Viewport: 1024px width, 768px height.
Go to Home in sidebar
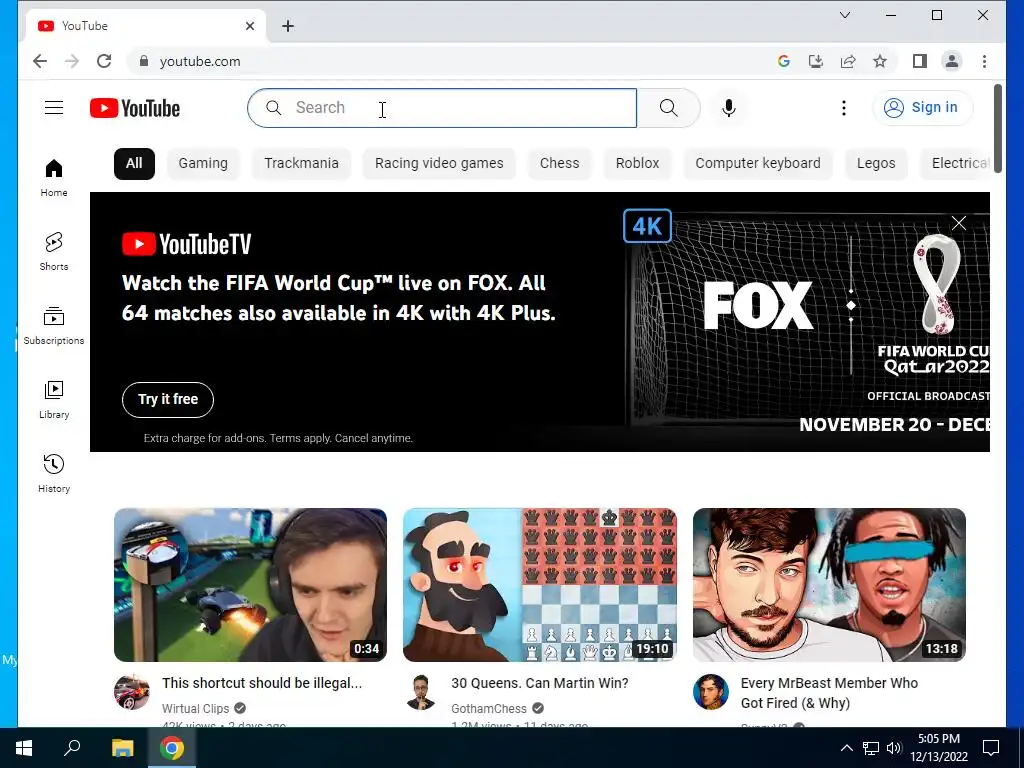pos(54,178)
